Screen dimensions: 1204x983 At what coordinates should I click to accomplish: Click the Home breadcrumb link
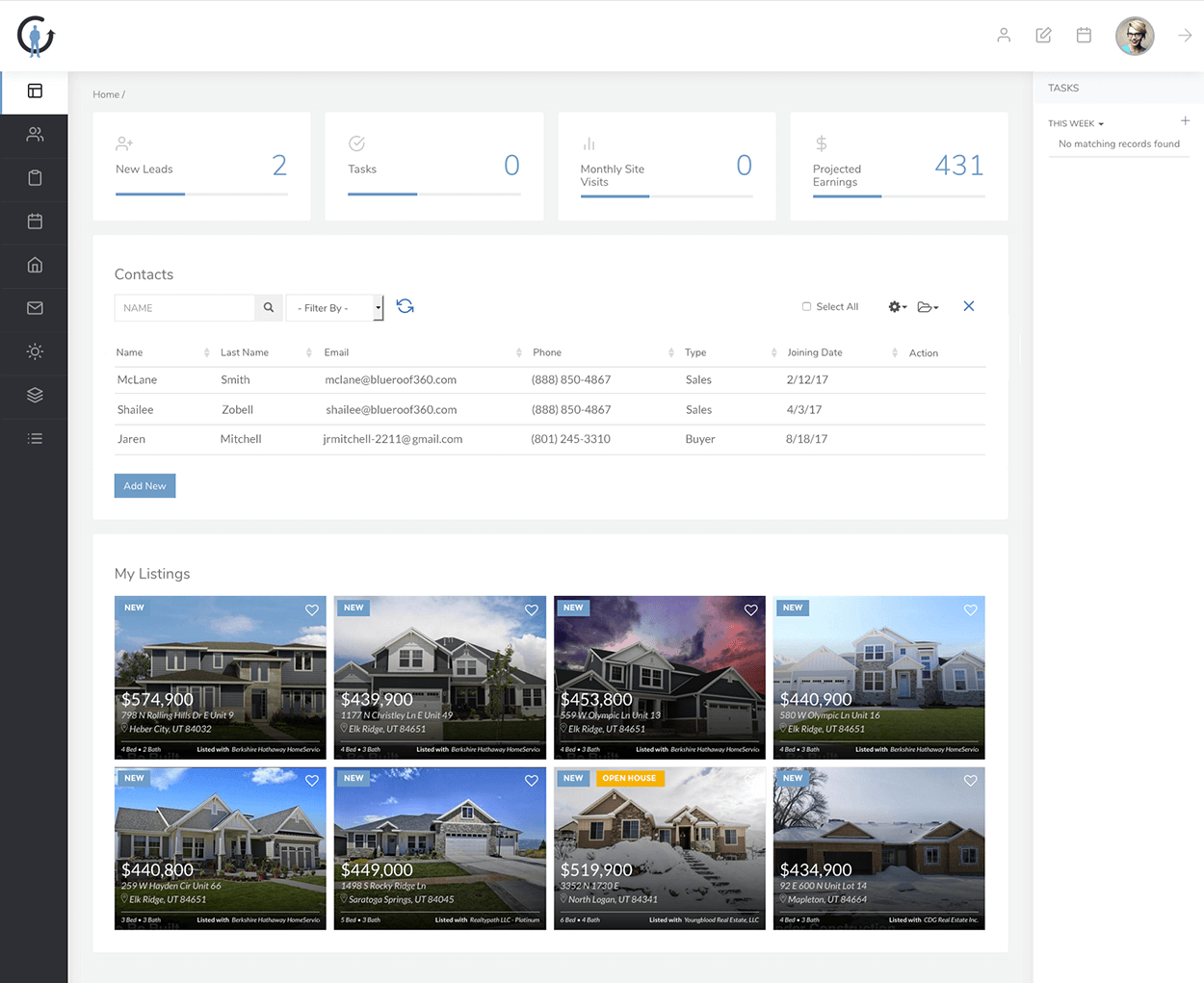(x=106, y=94)
